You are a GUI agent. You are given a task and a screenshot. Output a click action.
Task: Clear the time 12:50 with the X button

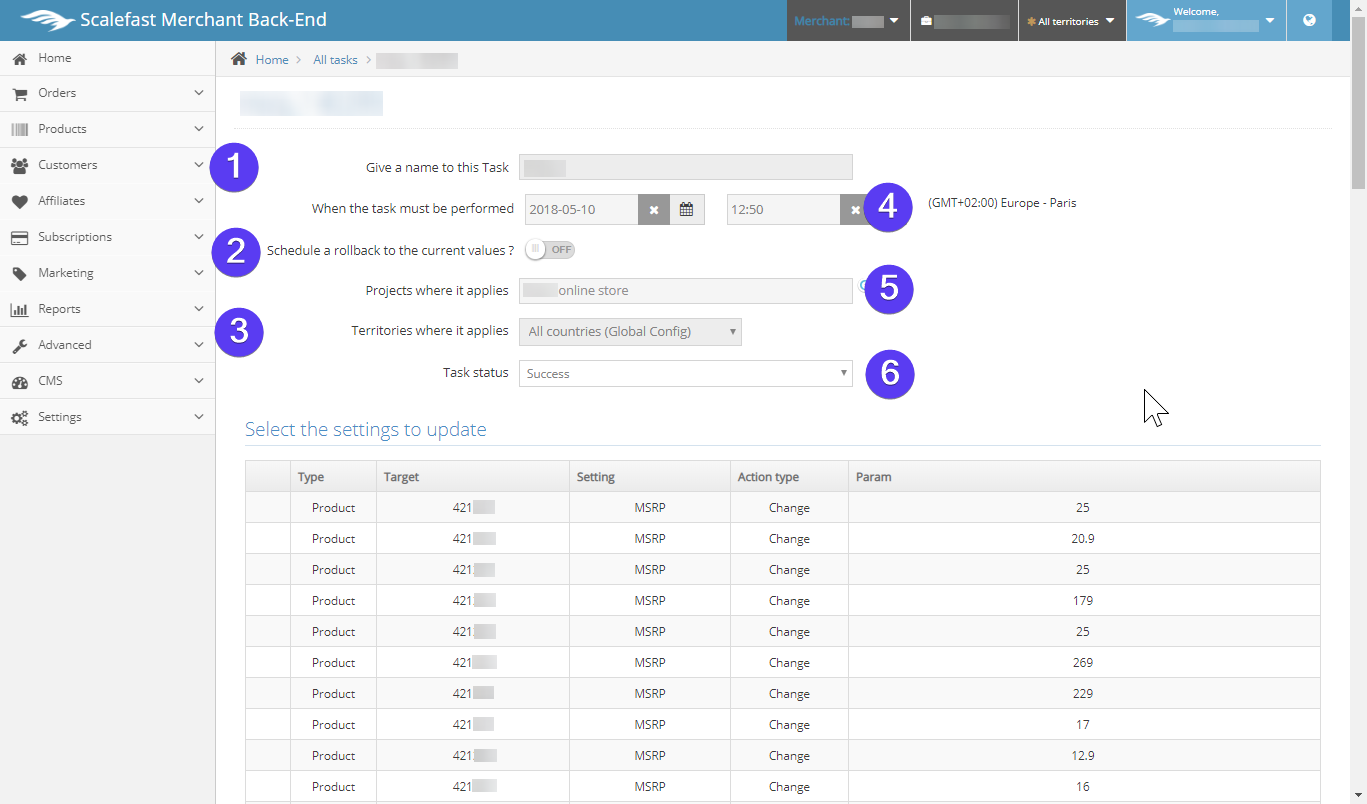click(854, 210)
